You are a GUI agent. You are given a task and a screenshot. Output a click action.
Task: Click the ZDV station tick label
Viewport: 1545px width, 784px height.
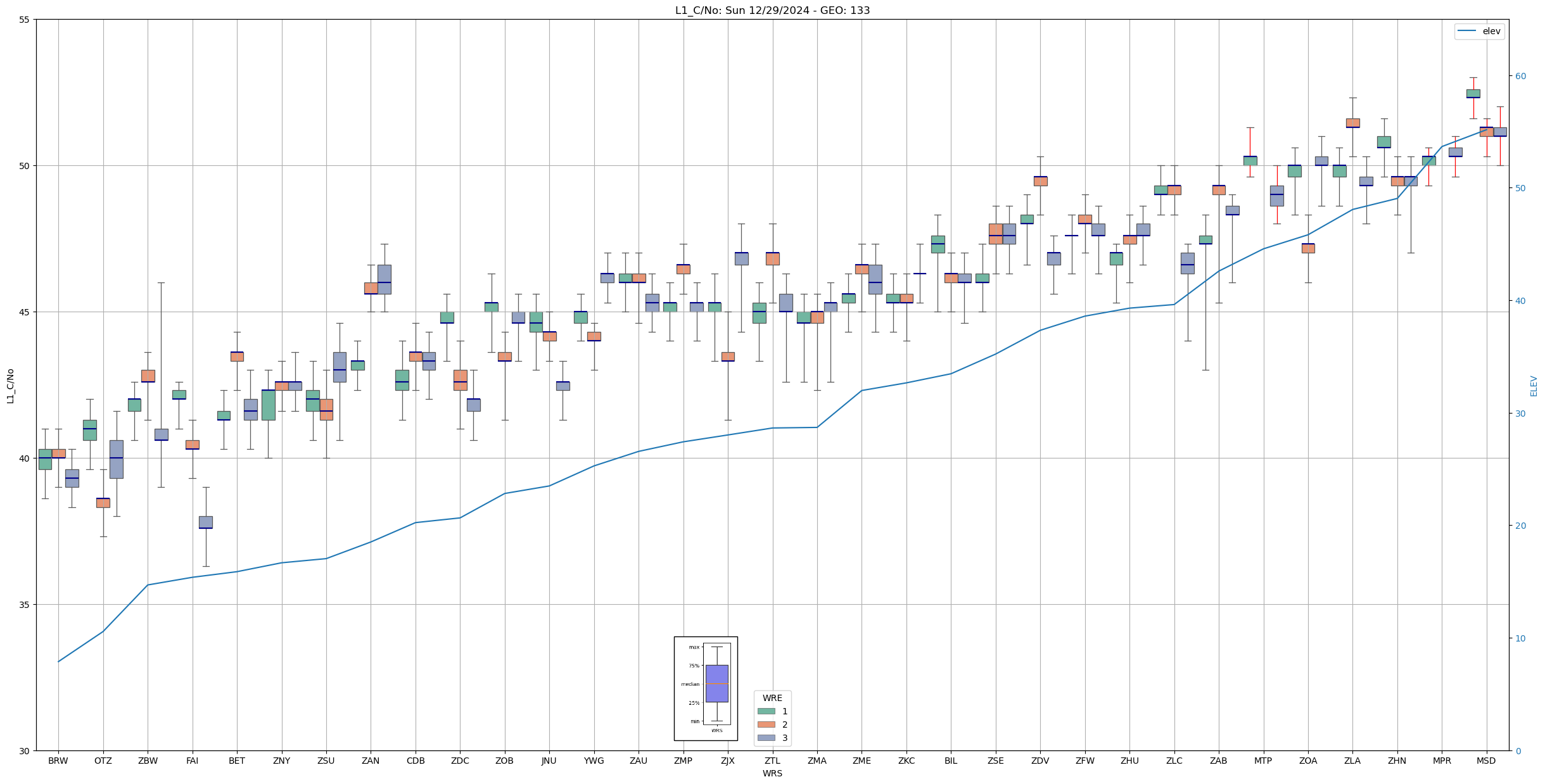(1040, 761)
